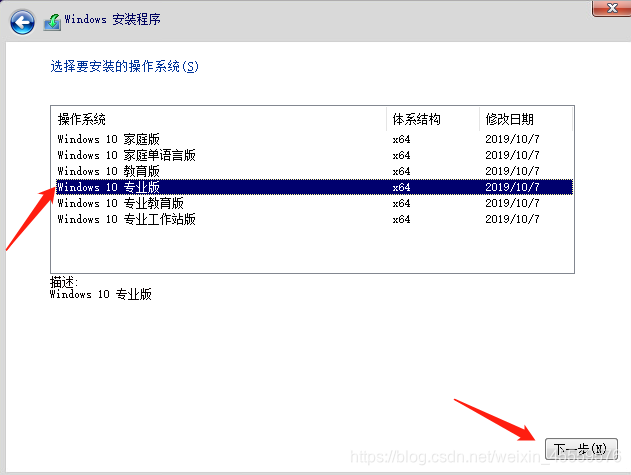The width and height of the screenshot is (631, 475).
Task: Click the 修改日期 column header
Action: coord(526,119)
